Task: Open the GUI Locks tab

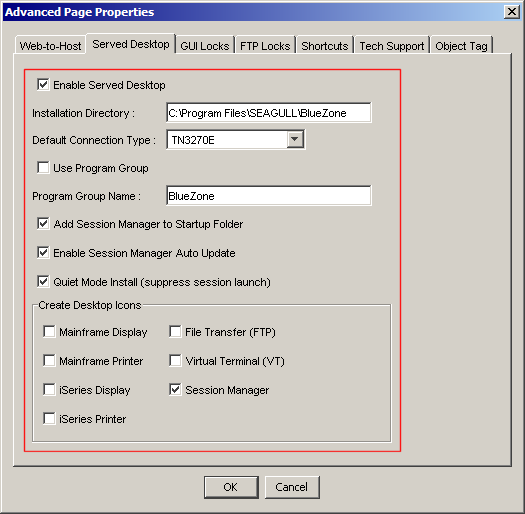Action: click(x=205, y=46)
